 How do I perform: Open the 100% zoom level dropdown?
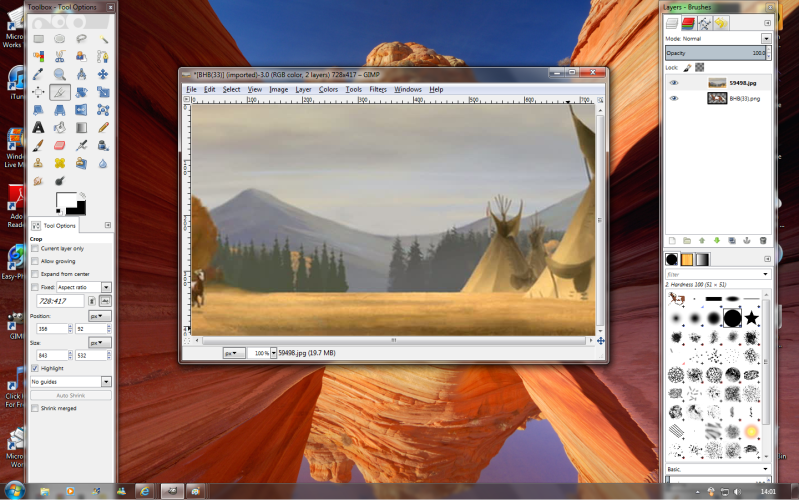point(273,353)
